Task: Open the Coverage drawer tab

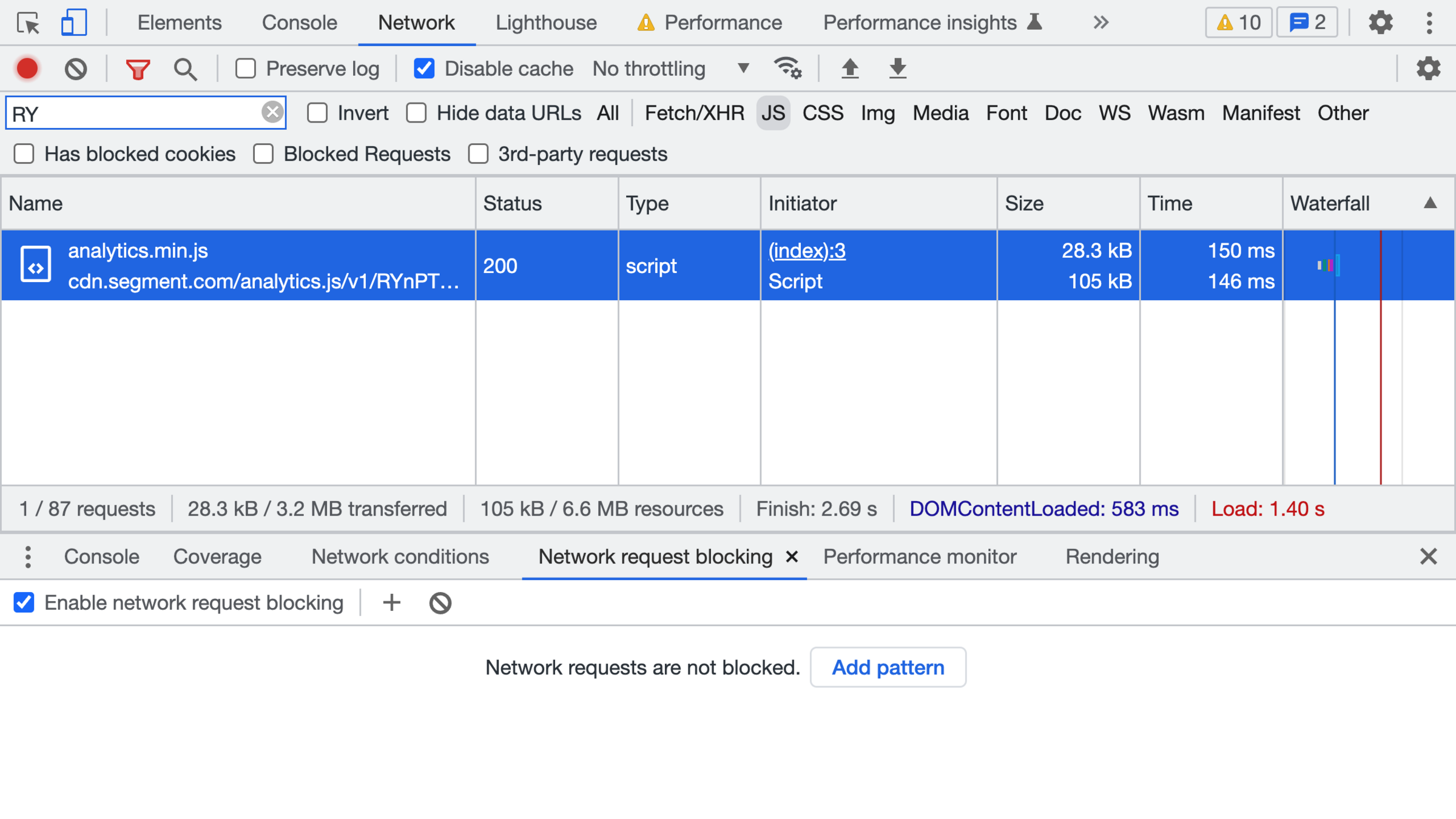Action: (217, 556)
